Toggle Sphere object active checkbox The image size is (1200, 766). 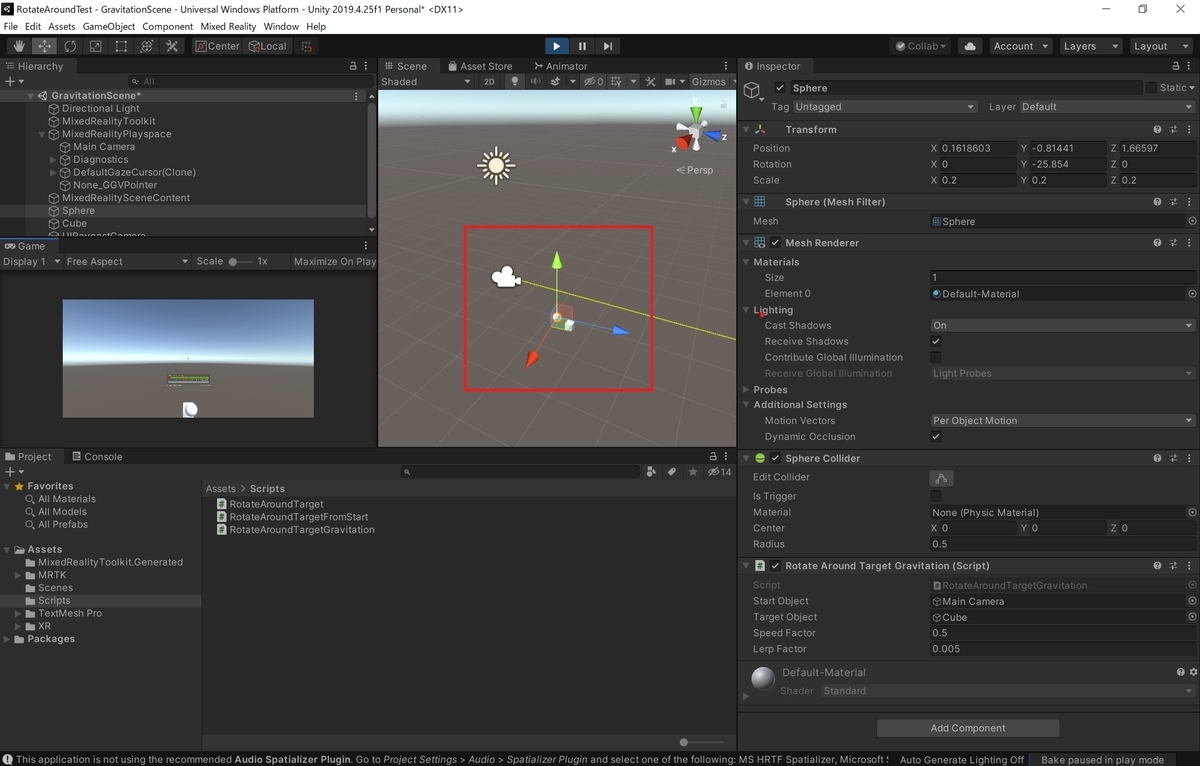(x=780, y=88)
